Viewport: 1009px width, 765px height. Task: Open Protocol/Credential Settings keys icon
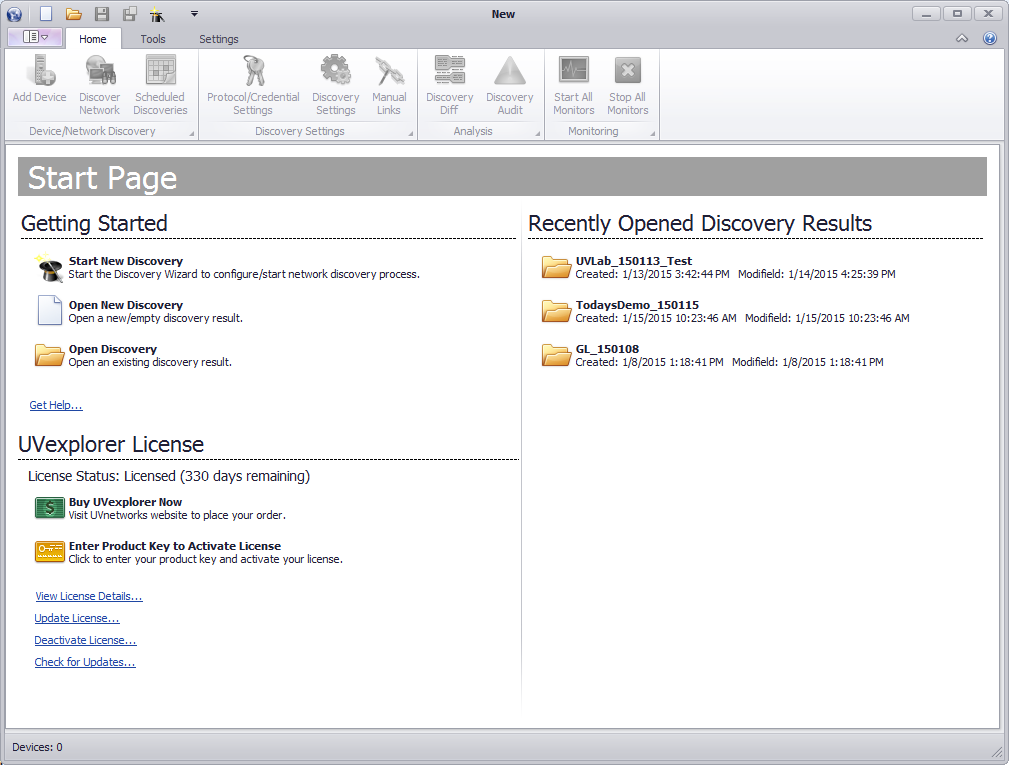point(253,85)
